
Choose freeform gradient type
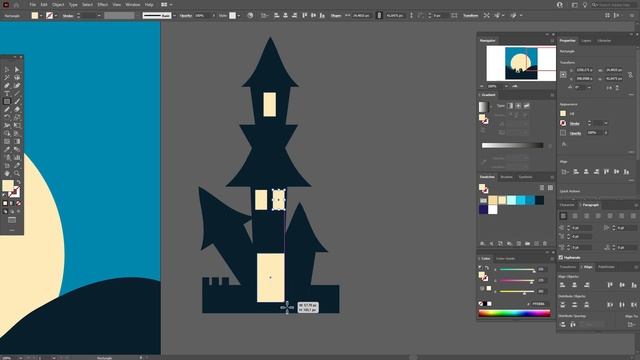527,106
